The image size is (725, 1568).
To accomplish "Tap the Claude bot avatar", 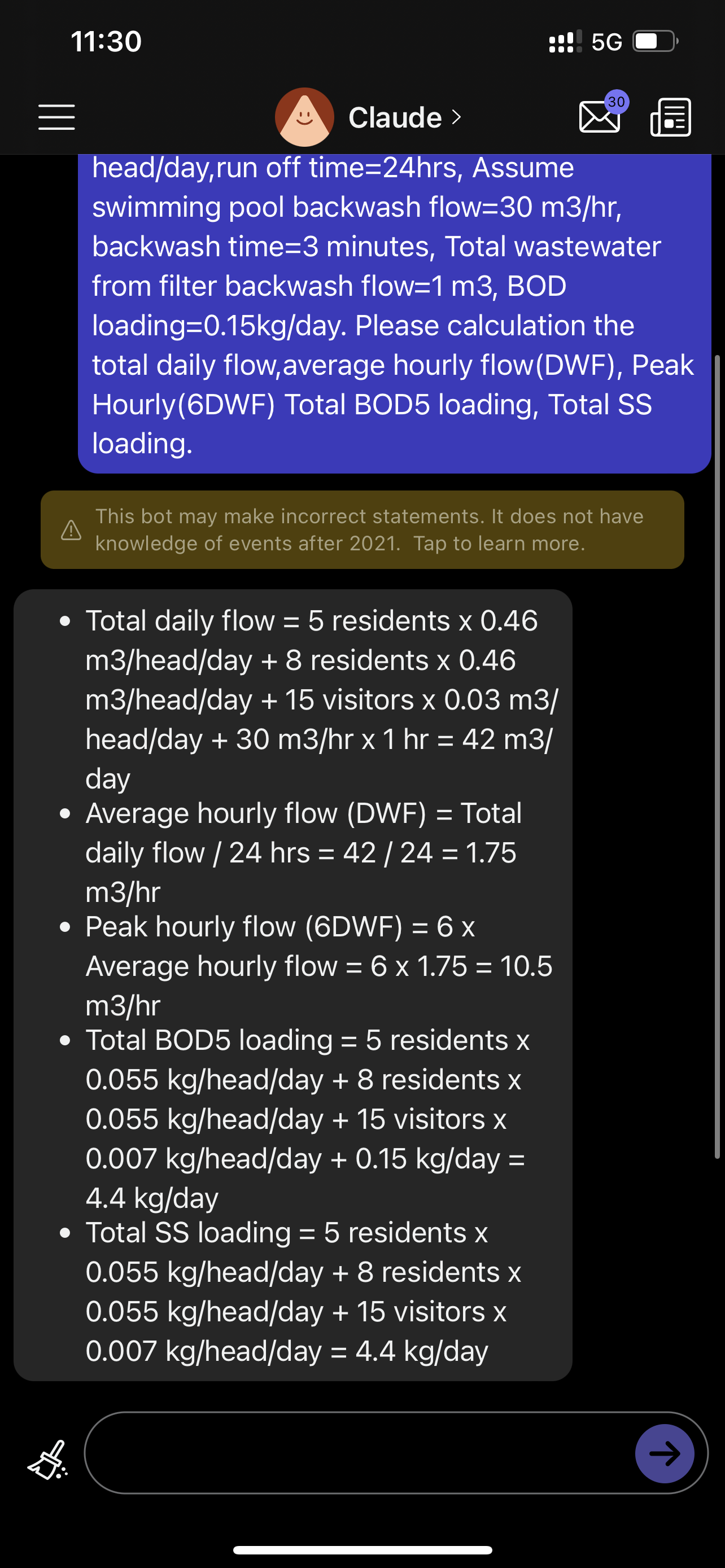I will tap(304, 117).
